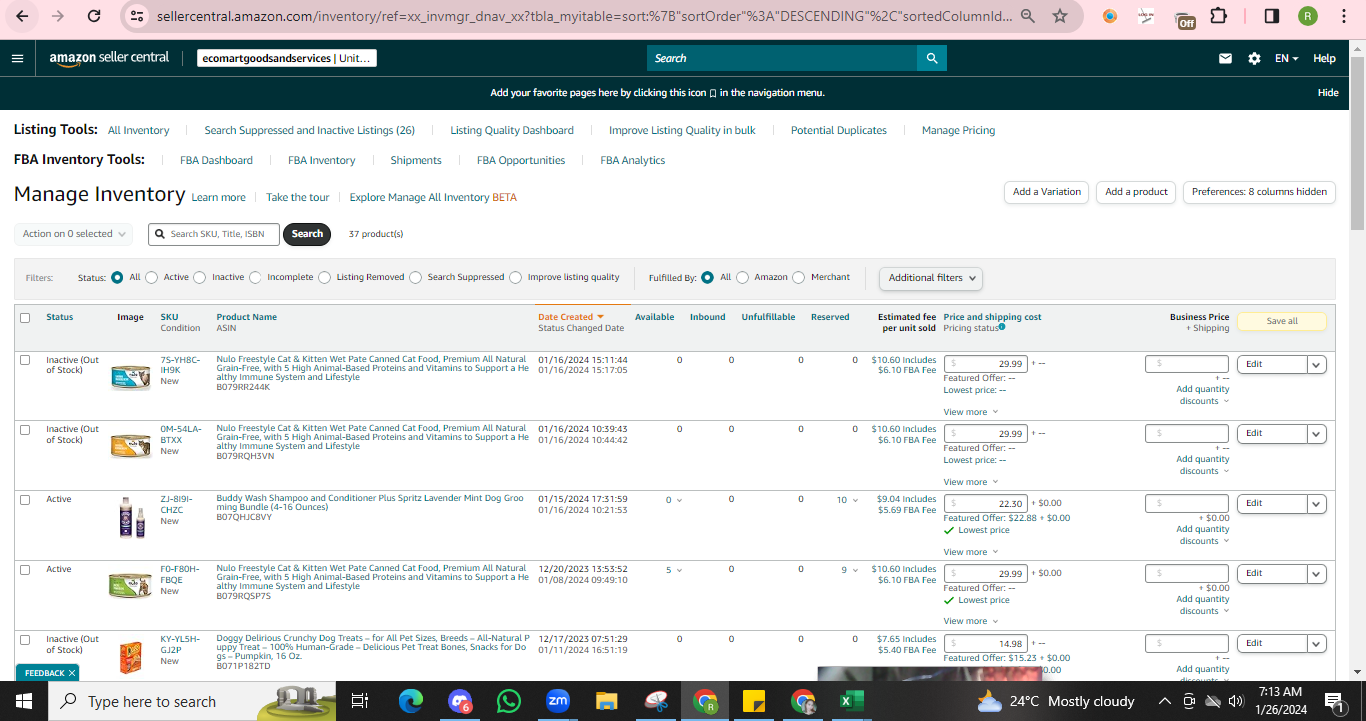Open the hamburger navigation menu
Viewport: 1366px width, 721px height.
click(x=17, y=58)
